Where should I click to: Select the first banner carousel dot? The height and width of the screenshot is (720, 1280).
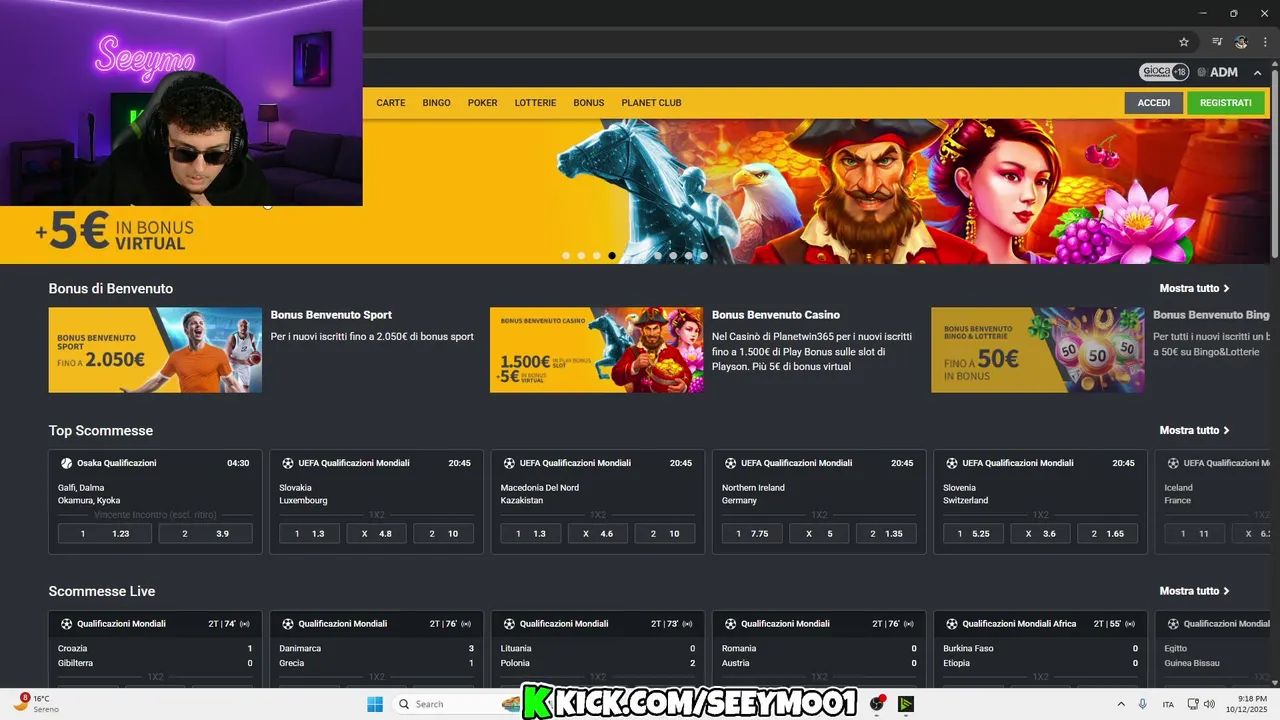pyautogui.click(x=566, y=256)
